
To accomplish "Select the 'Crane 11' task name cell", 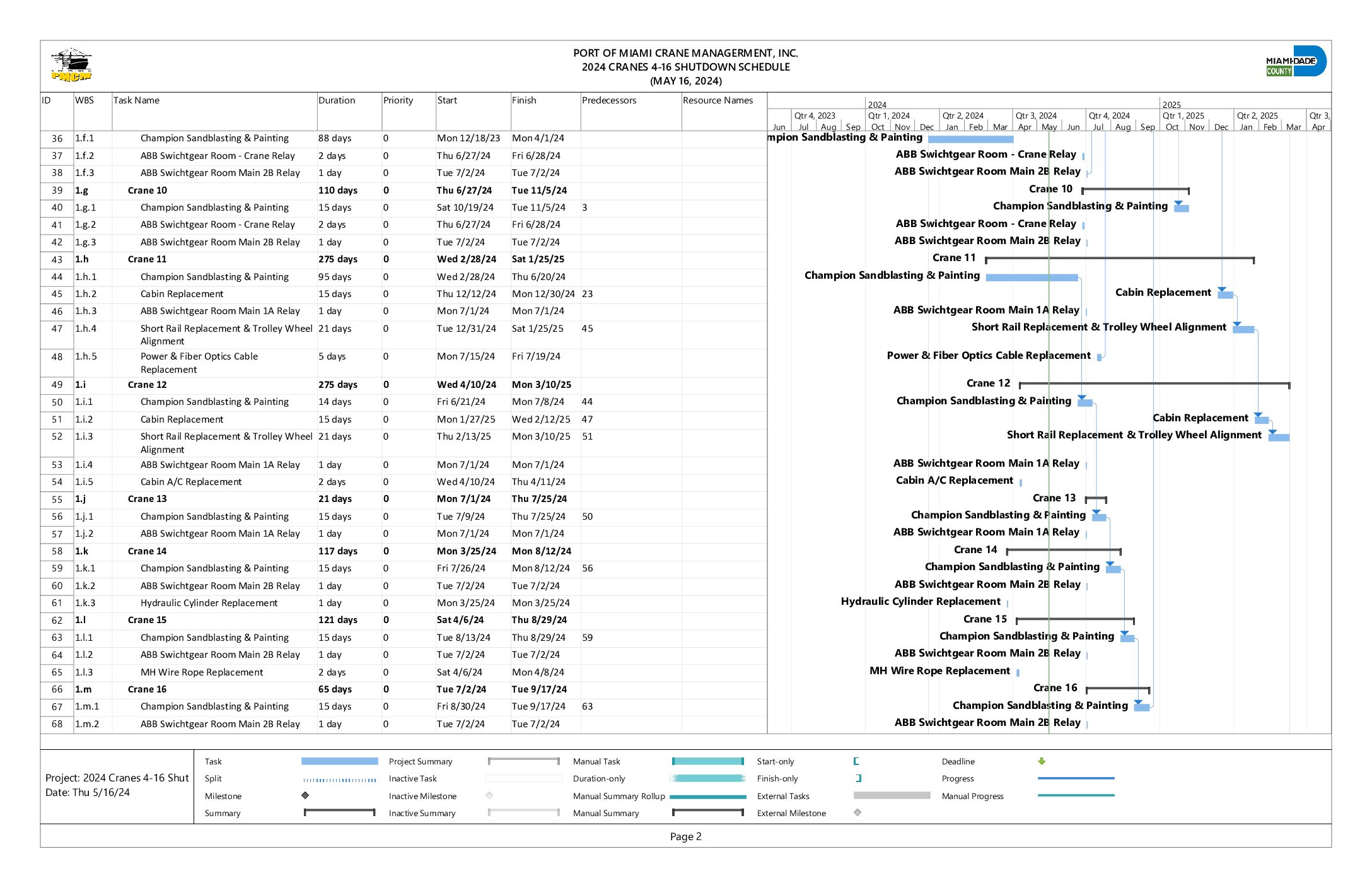I will (x=214, y=259).
